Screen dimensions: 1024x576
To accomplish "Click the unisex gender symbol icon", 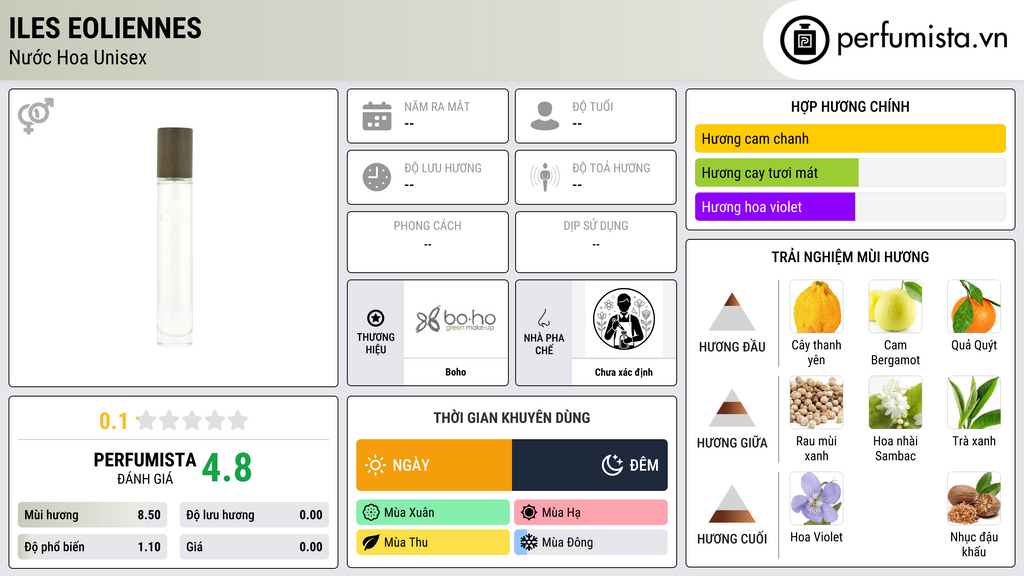I will coord(35,116).
